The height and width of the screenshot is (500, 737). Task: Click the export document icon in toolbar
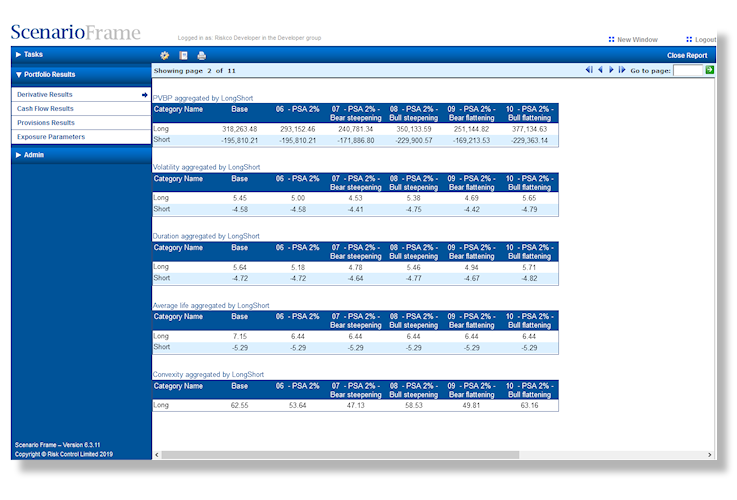(183, 55)
